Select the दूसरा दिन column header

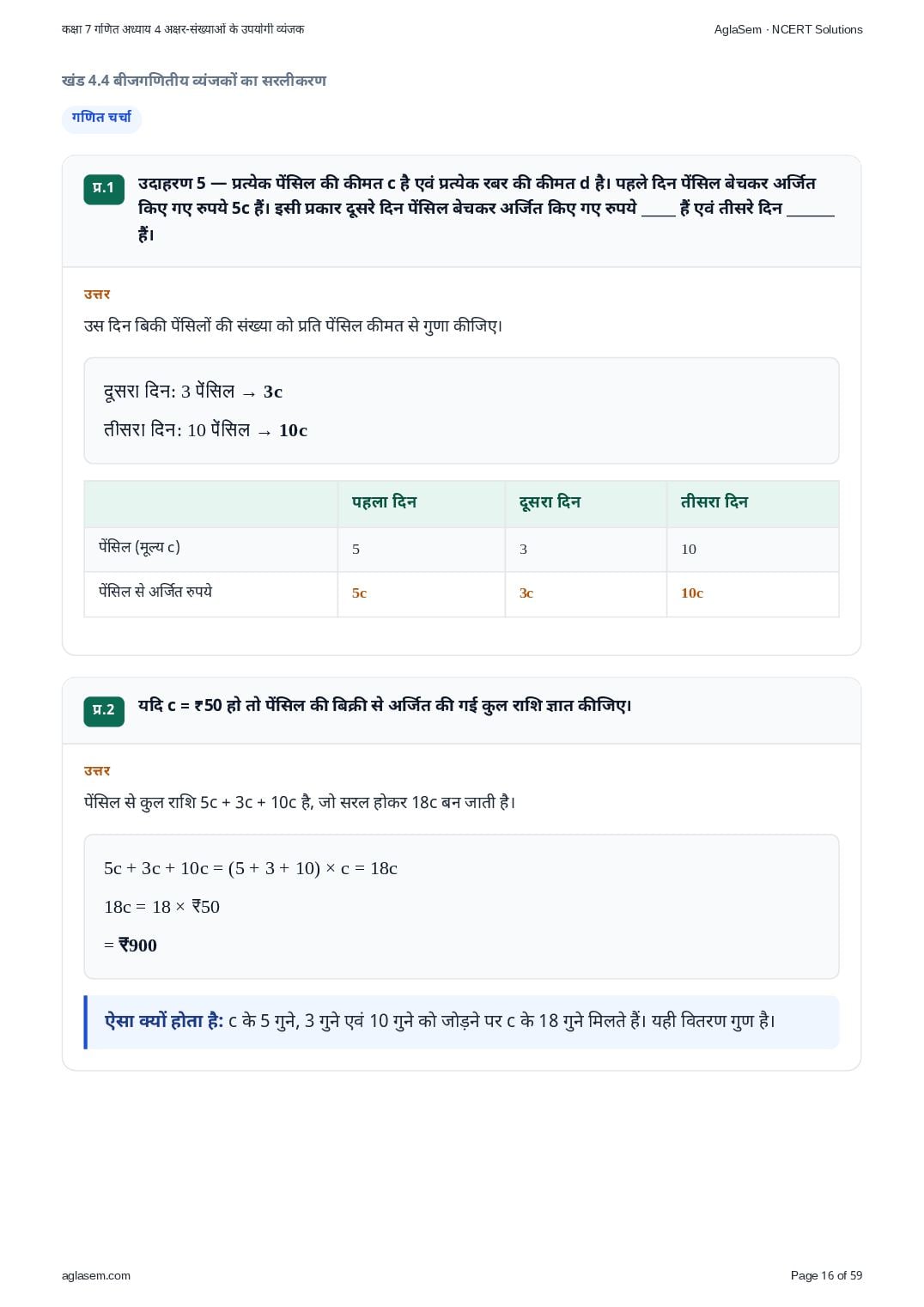pyautogui.click(x=550, y=502)
